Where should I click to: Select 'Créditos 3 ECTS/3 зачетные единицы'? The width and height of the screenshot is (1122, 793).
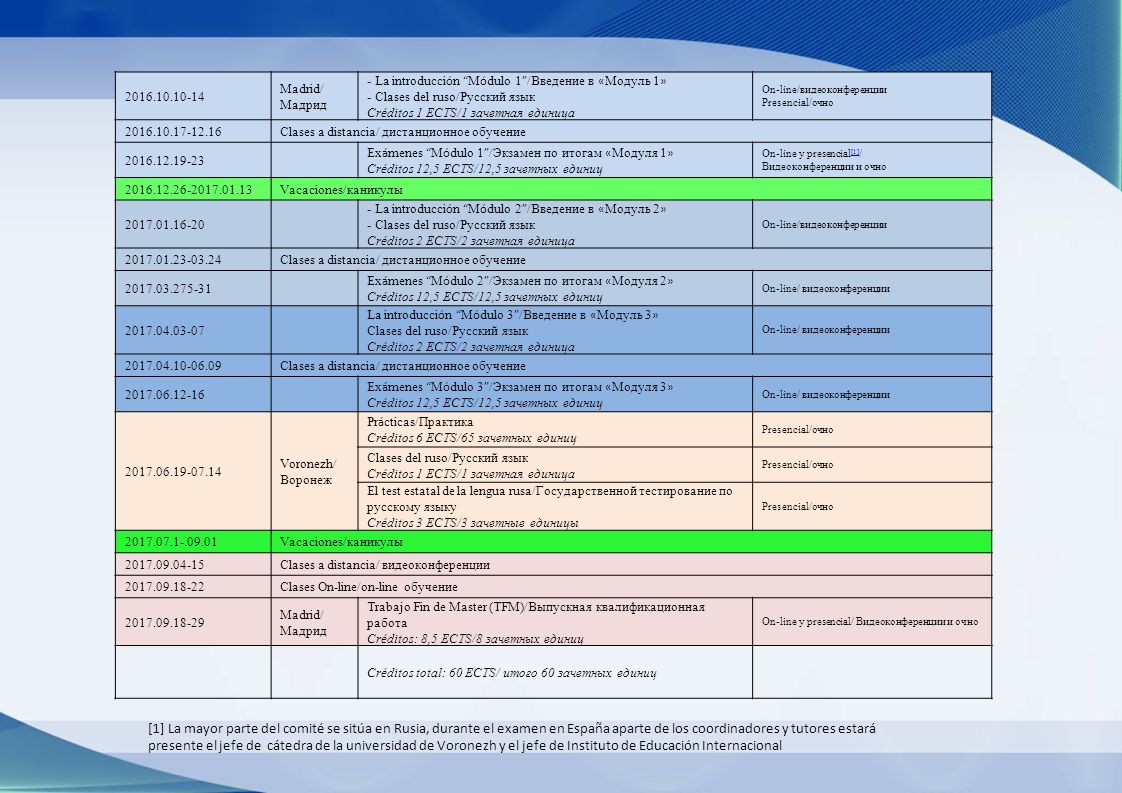[x=473, y=522]
